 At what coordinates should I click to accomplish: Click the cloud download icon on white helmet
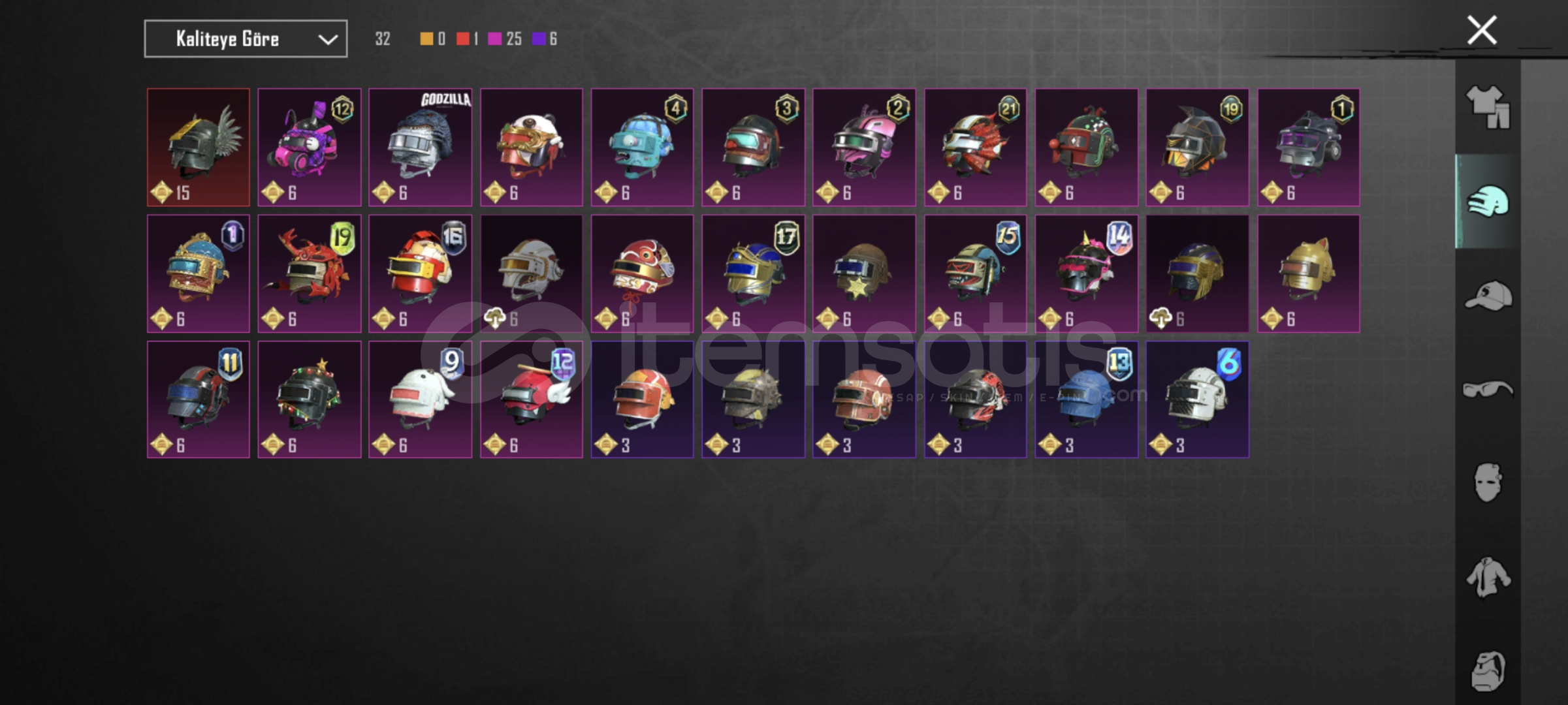point(494,319)
